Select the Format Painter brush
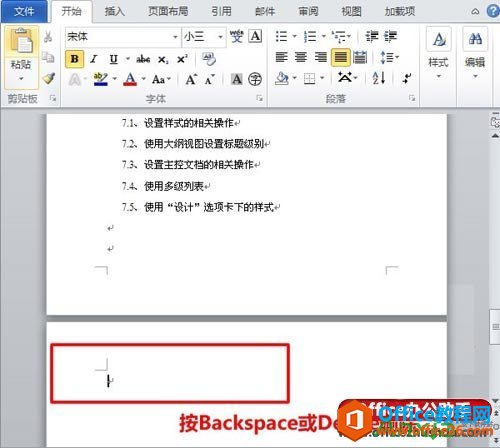This screenshot has height=448, width=500. (49, 79)
